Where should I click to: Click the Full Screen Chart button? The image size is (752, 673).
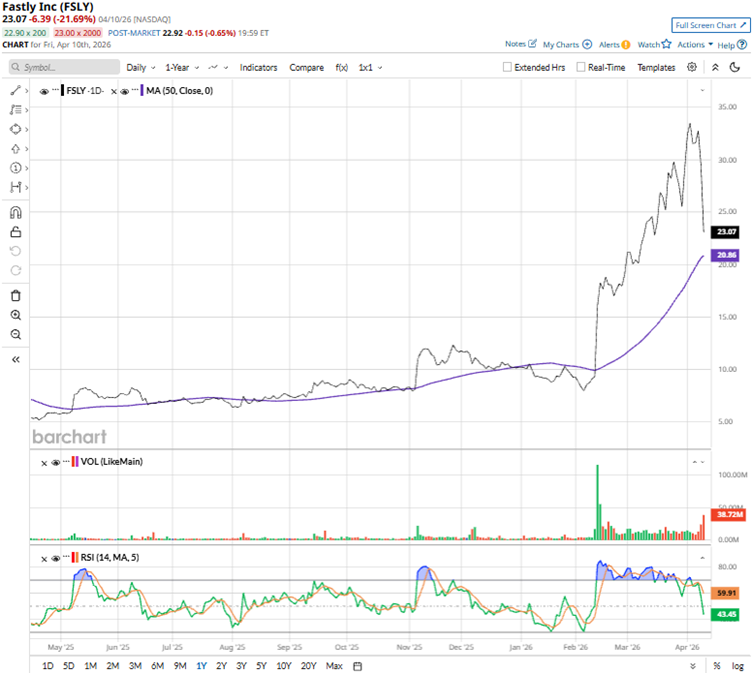coord(709,24)
